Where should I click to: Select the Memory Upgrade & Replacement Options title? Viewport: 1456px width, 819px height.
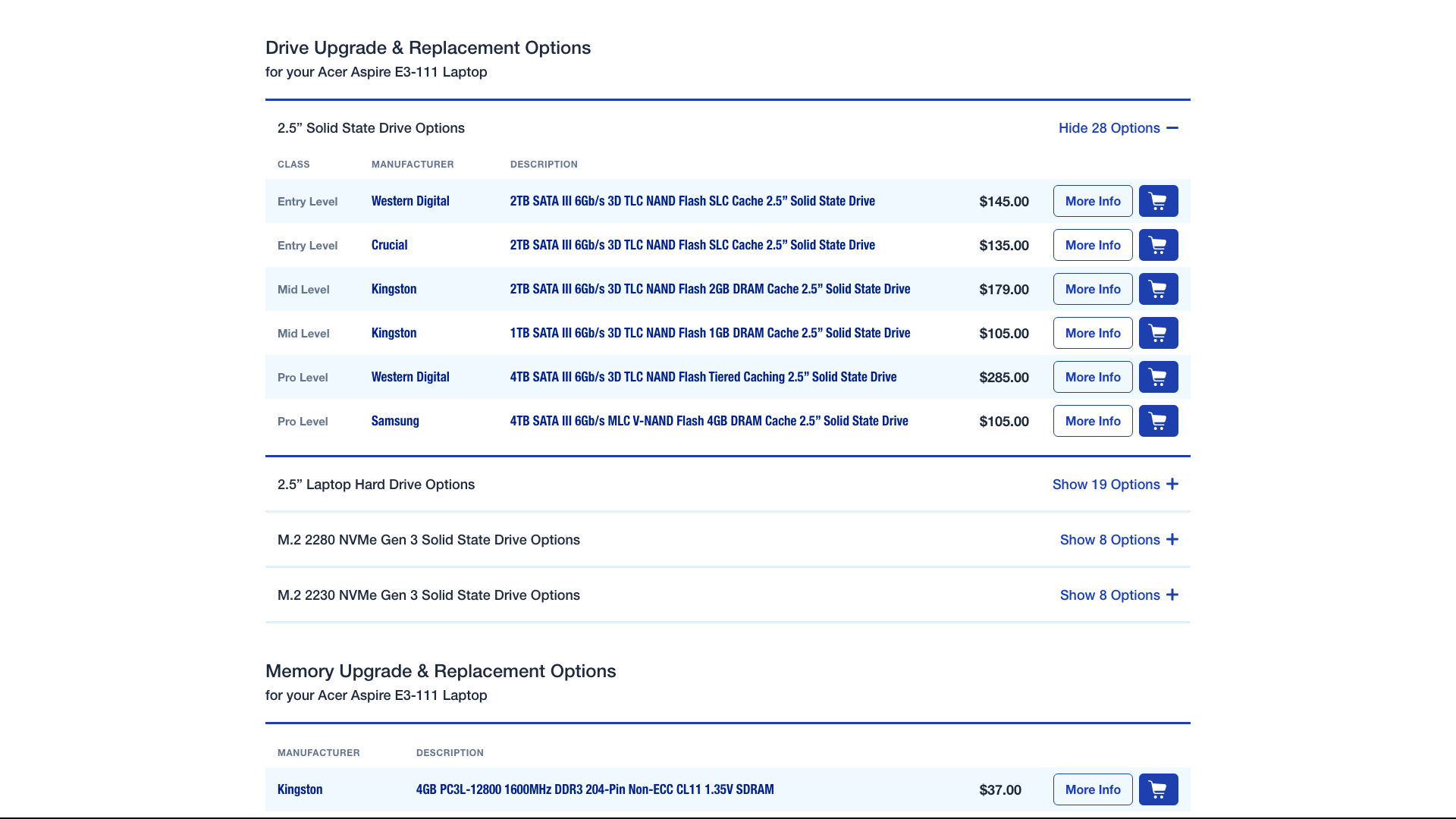click(441, 671)
